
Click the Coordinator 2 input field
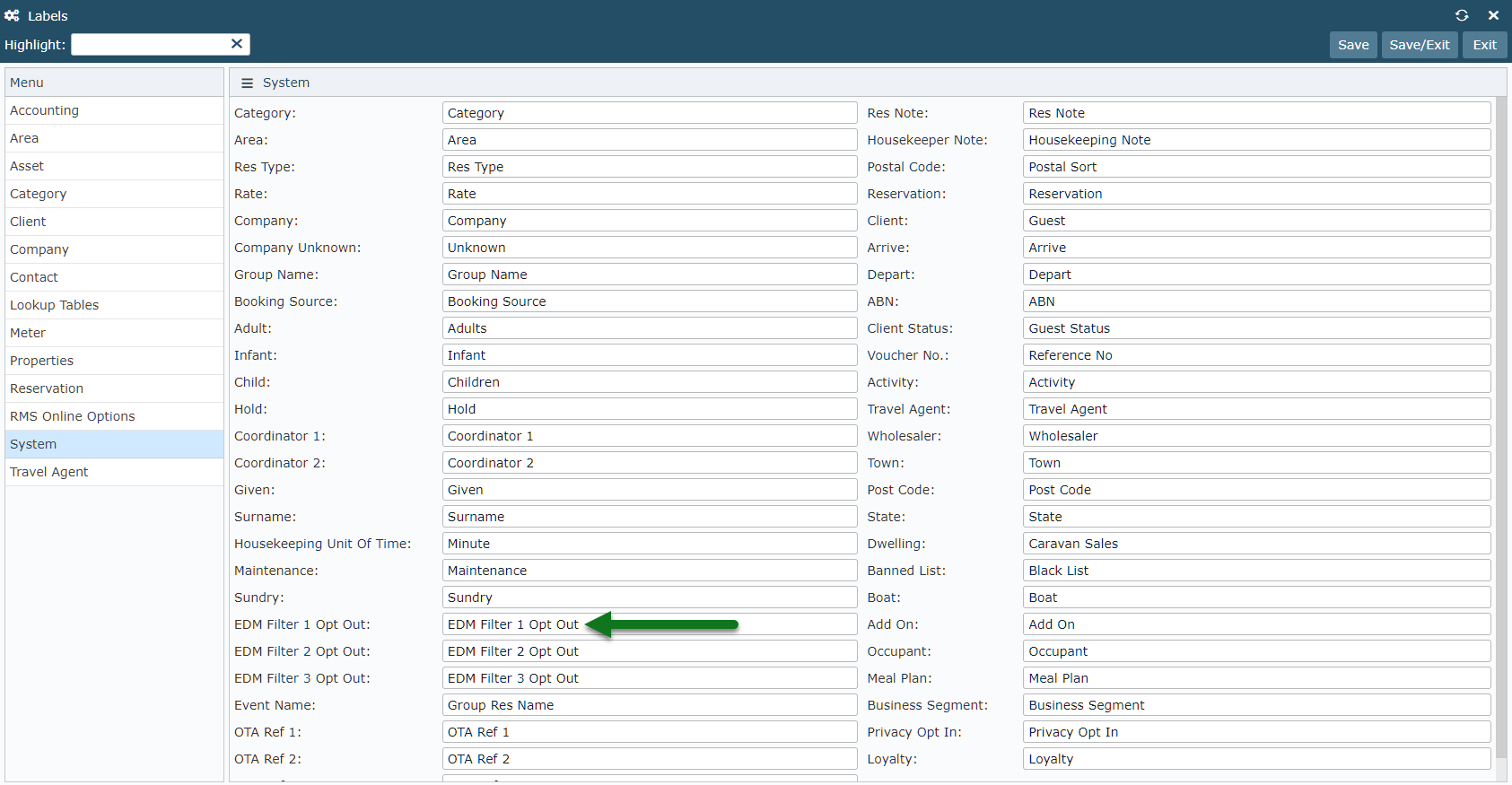[x=650, y=463]
